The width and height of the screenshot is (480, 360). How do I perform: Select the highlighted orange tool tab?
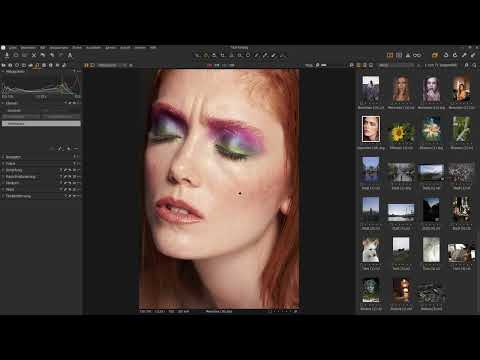tap(37, 65)
